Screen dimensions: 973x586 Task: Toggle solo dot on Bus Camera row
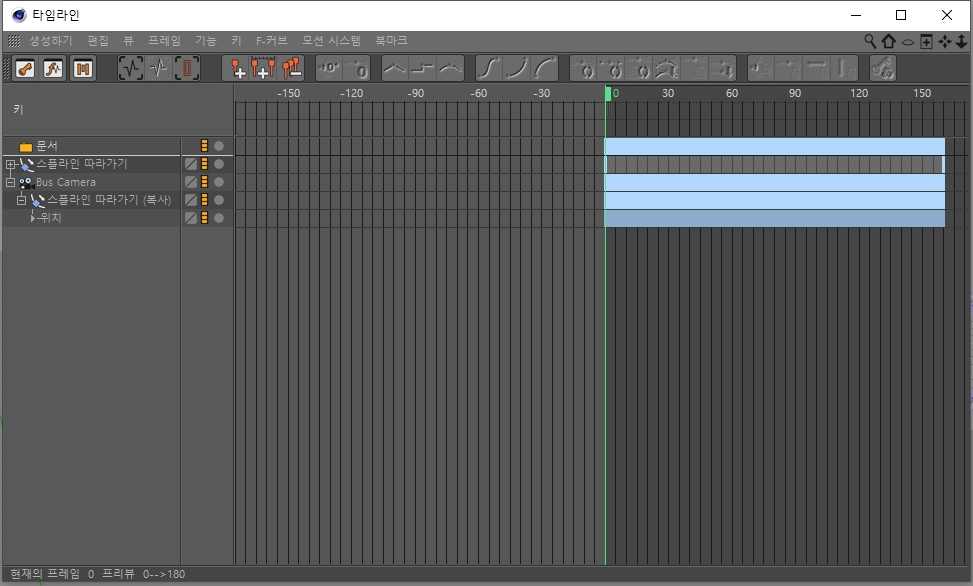219,182
